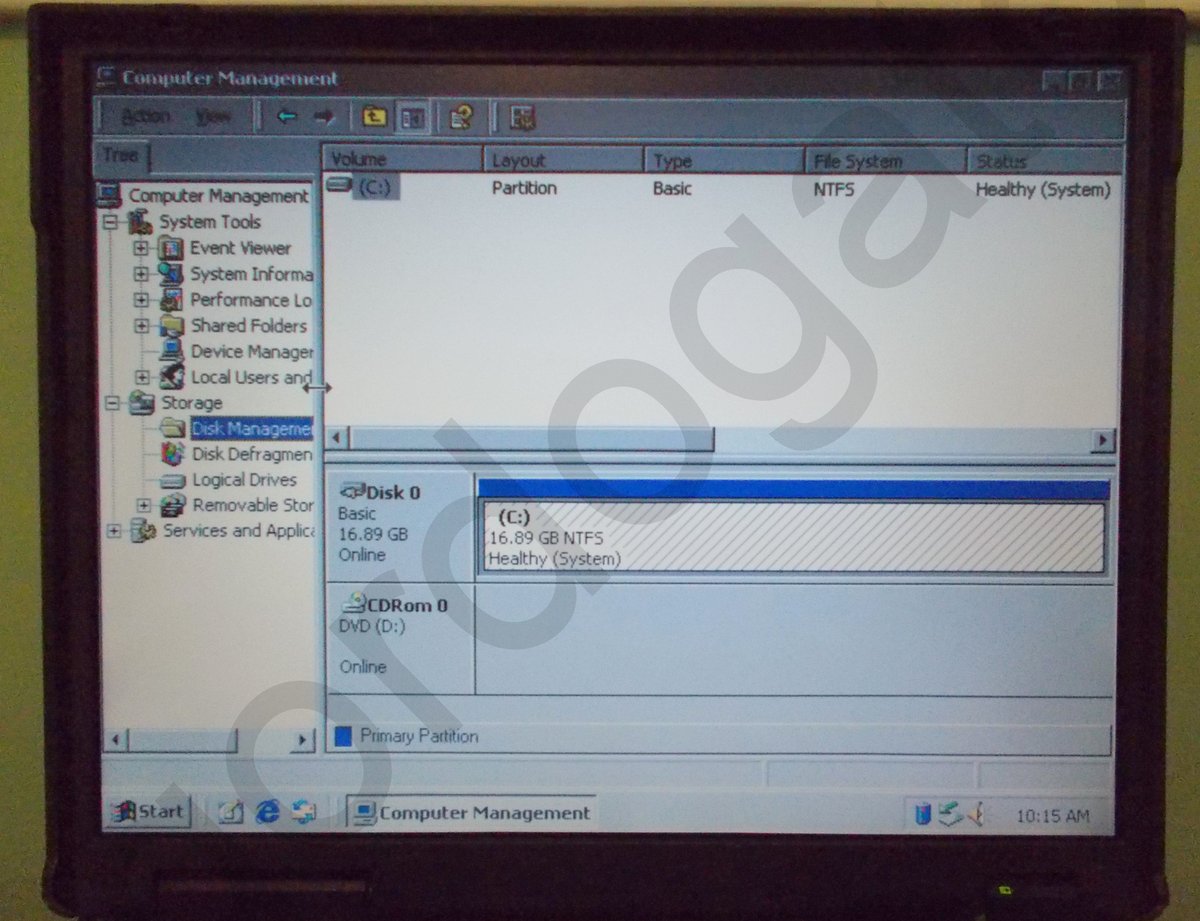Expand the Event Viewer node
Image resolution: width=1200 pixels, height=921 pixels.
pos(141,248)
